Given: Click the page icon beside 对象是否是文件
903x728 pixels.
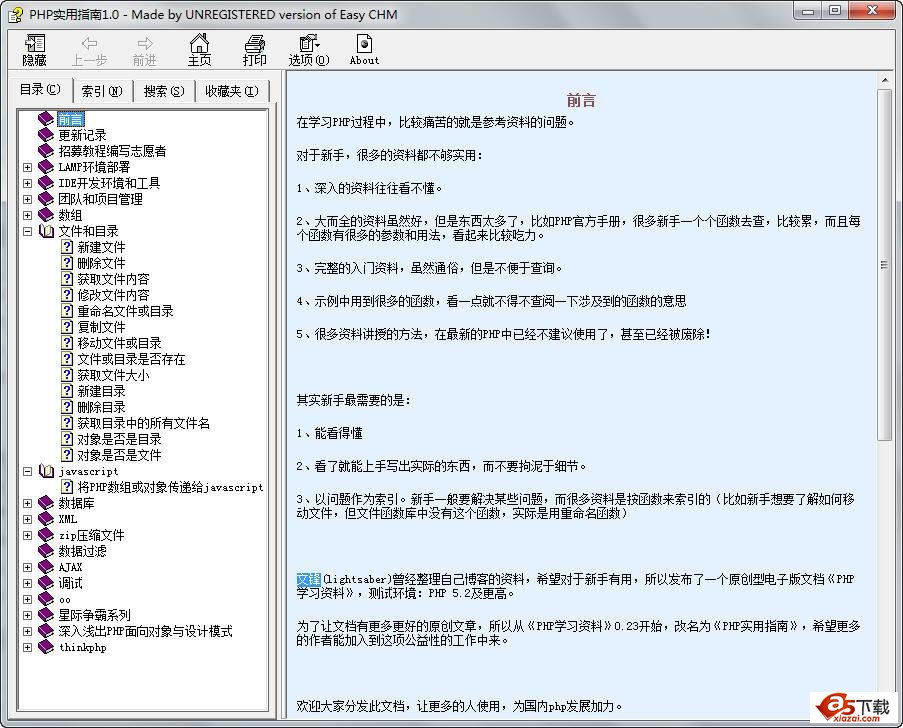Looking at the screenshot, I should 67,455.
